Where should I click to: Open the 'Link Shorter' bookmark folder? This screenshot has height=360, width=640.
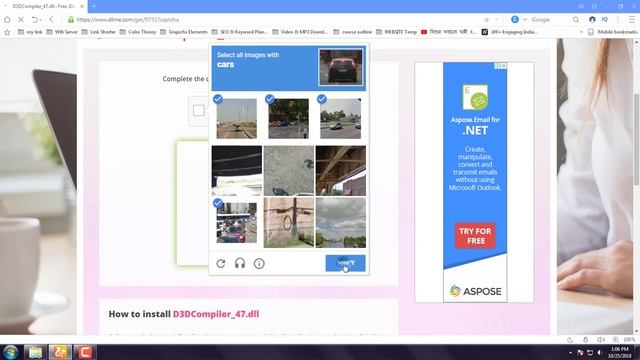coord(98,32)
